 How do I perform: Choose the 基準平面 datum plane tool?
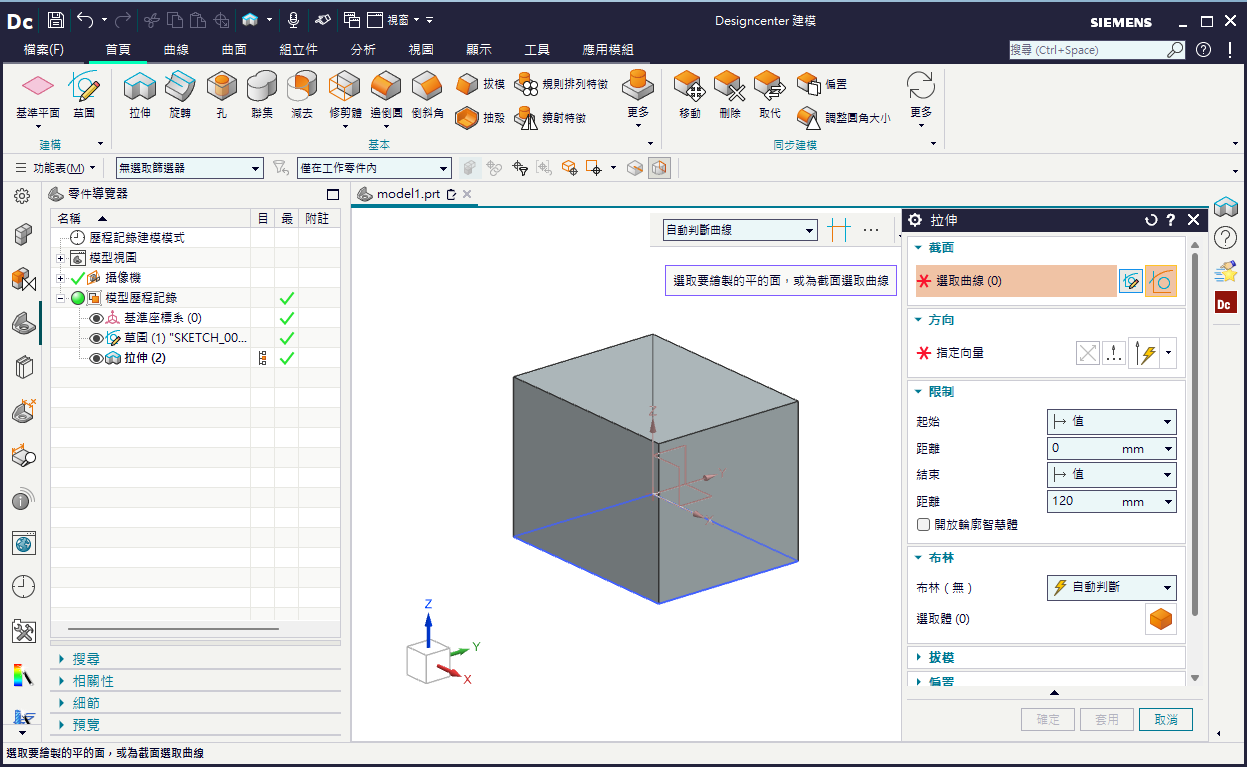[x=38, y=89]
